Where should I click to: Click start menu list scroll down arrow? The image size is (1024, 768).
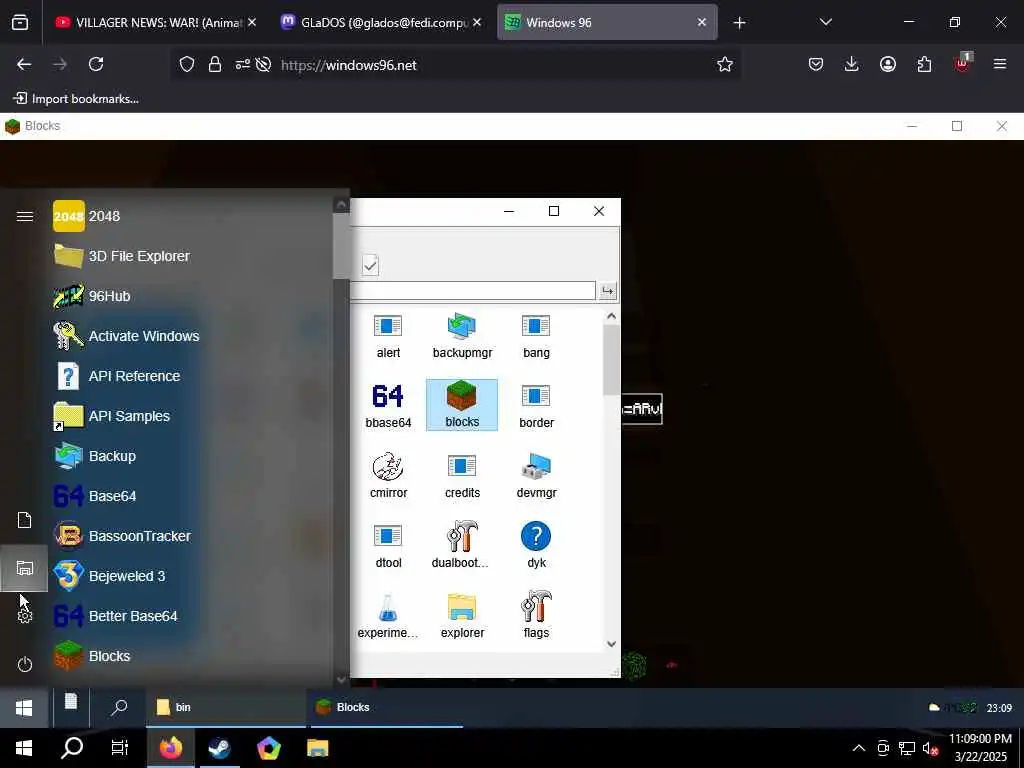[342, 679]
